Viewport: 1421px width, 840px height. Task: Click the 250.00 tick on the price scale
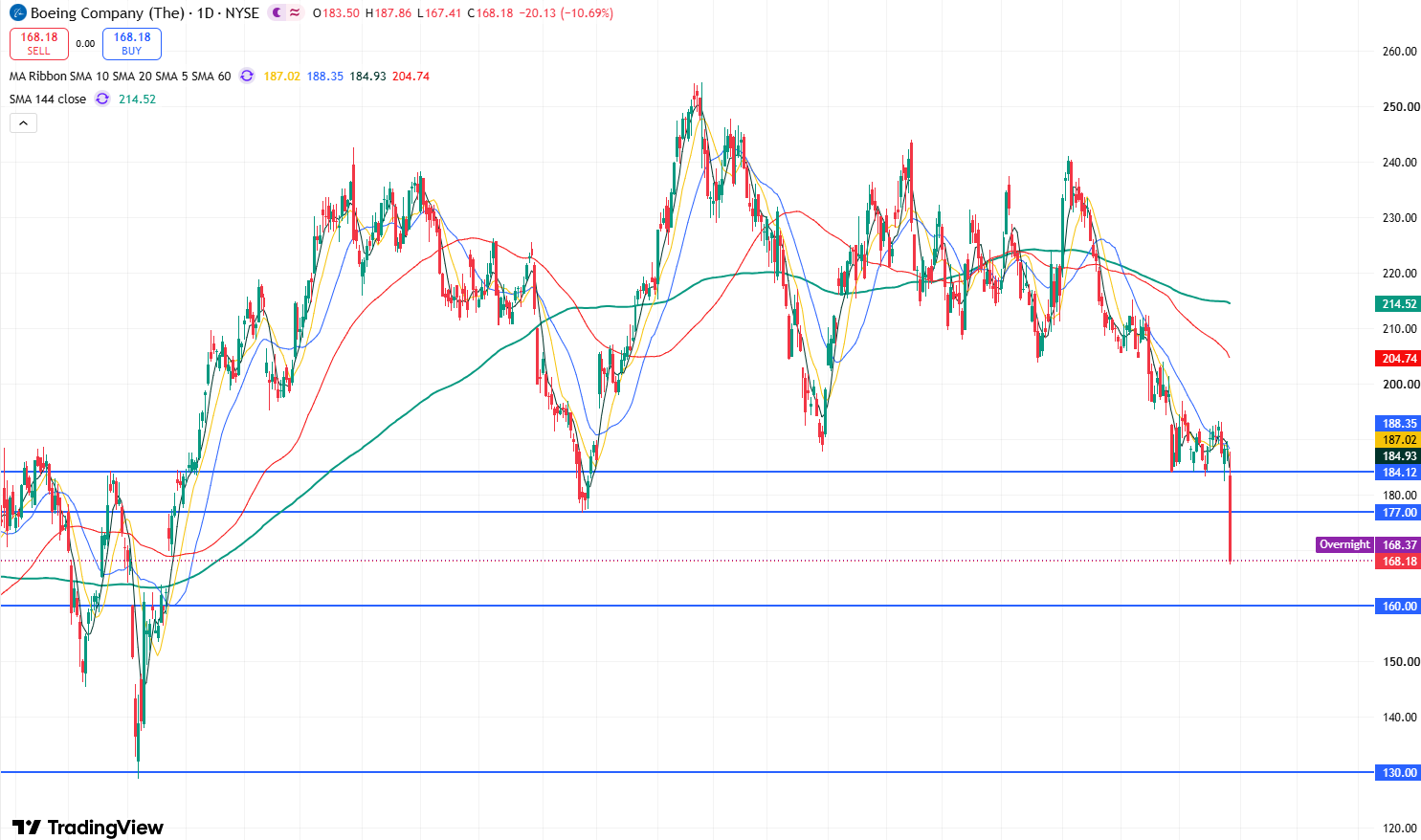coord(1400,107)
